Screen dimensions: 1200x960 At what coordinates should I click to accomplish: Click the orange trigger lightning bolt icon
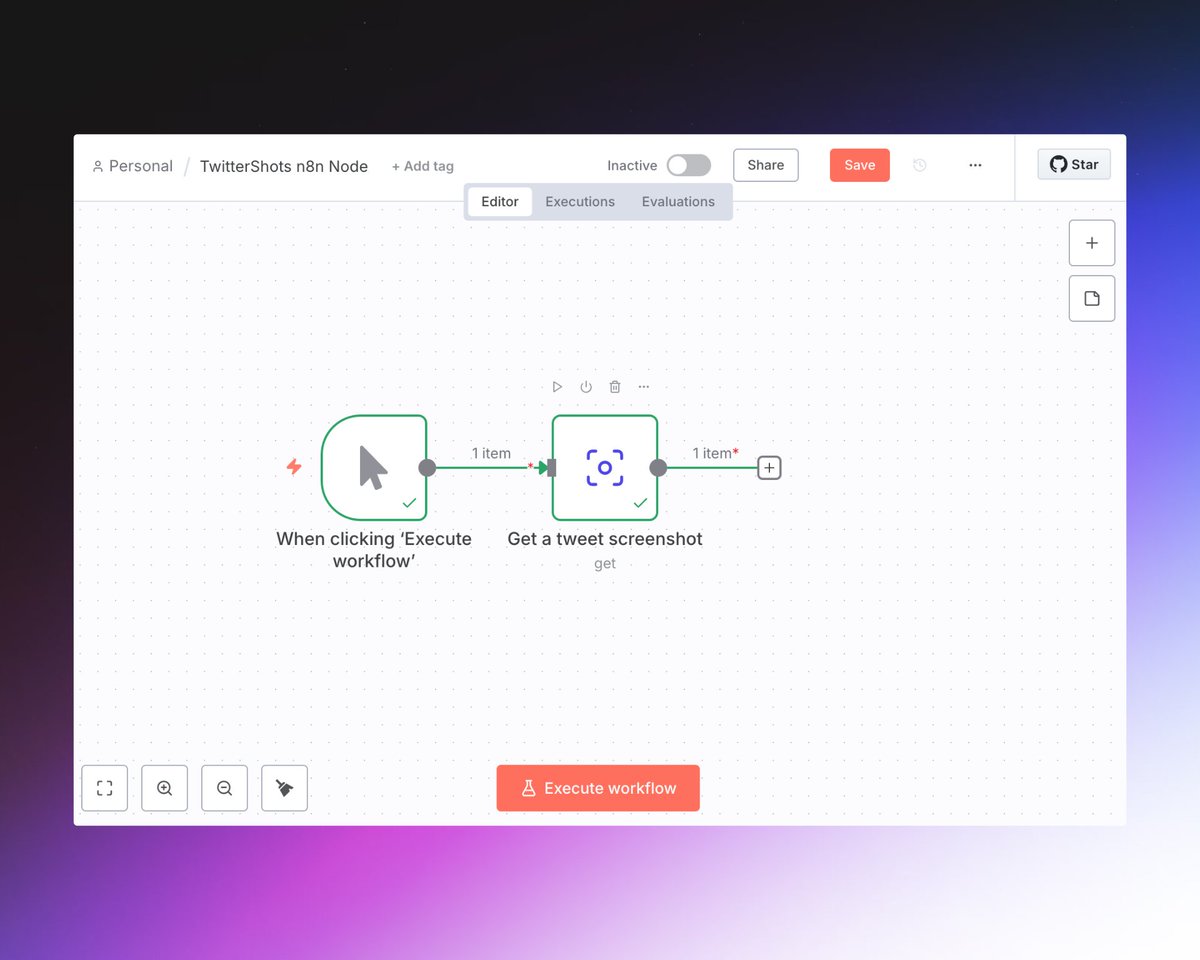(x=294, y=467)
